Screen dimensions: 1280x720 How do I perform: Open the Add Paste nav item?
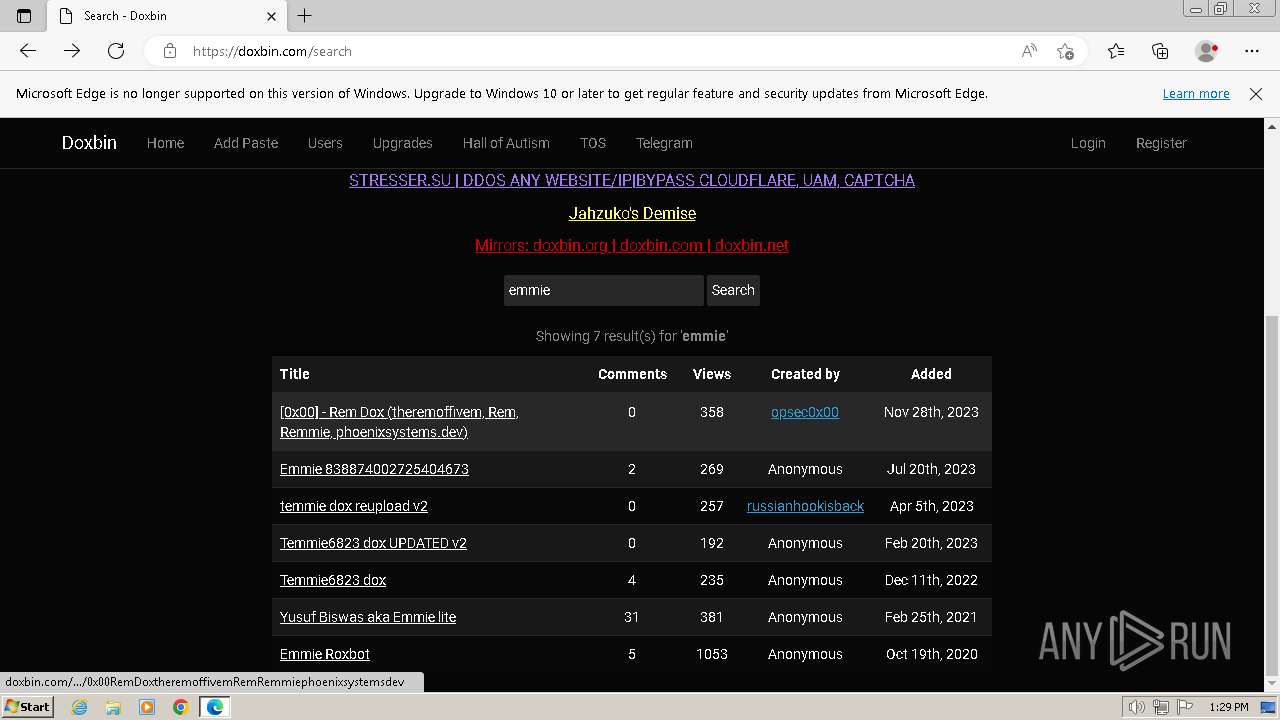(246, 143)
